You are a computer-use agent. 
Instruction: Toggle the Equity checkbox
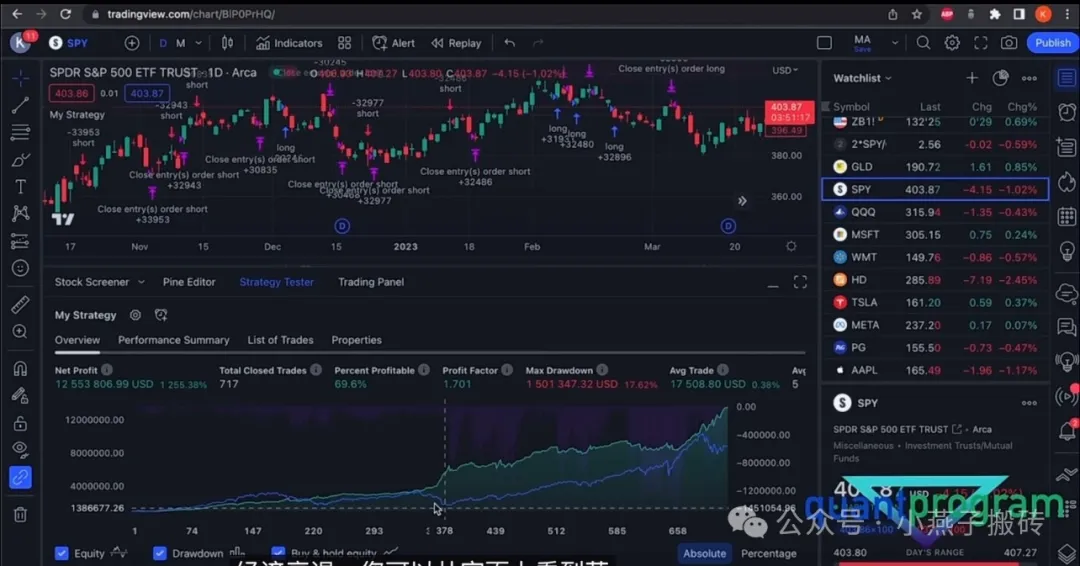click(62, 553)
